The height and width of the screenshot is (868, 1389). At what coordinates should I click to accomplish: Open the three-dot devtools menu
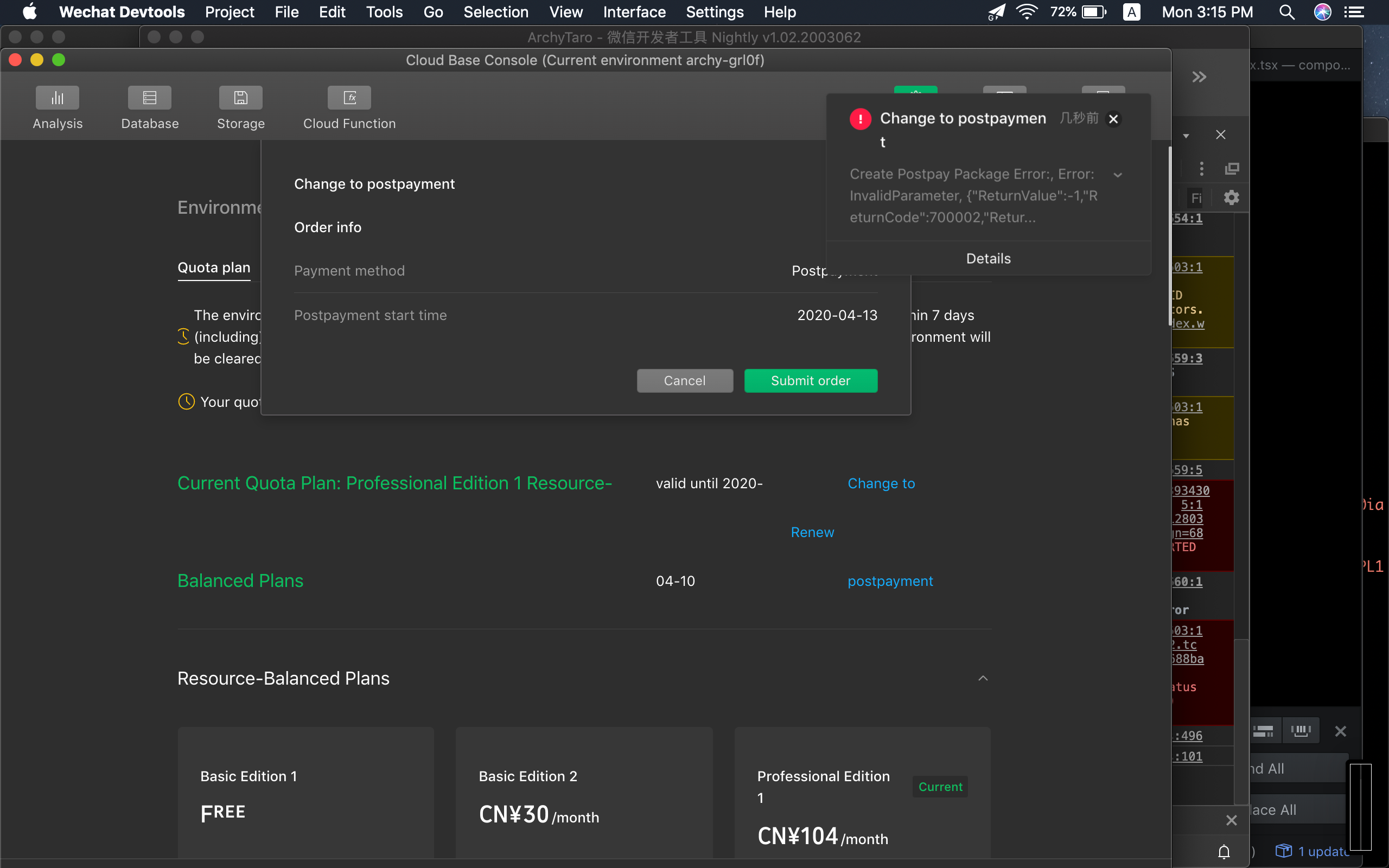1201,168
